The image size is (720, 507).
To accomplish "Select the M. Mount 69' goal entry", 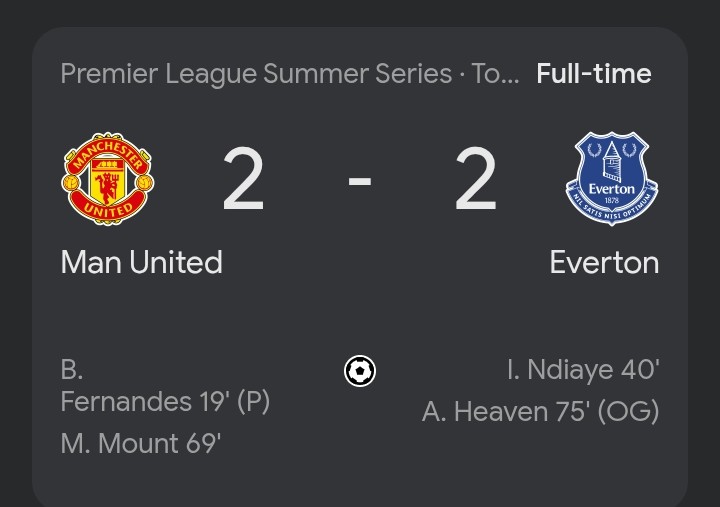I will tap(141, 444).
